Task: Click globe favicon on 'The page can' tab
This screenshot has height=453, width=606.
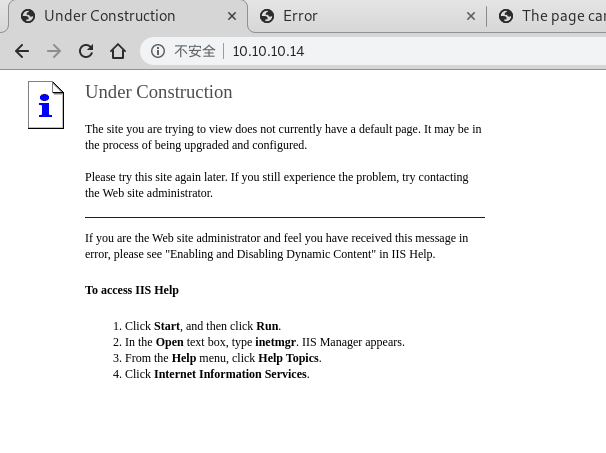Action: click(506, 16)
